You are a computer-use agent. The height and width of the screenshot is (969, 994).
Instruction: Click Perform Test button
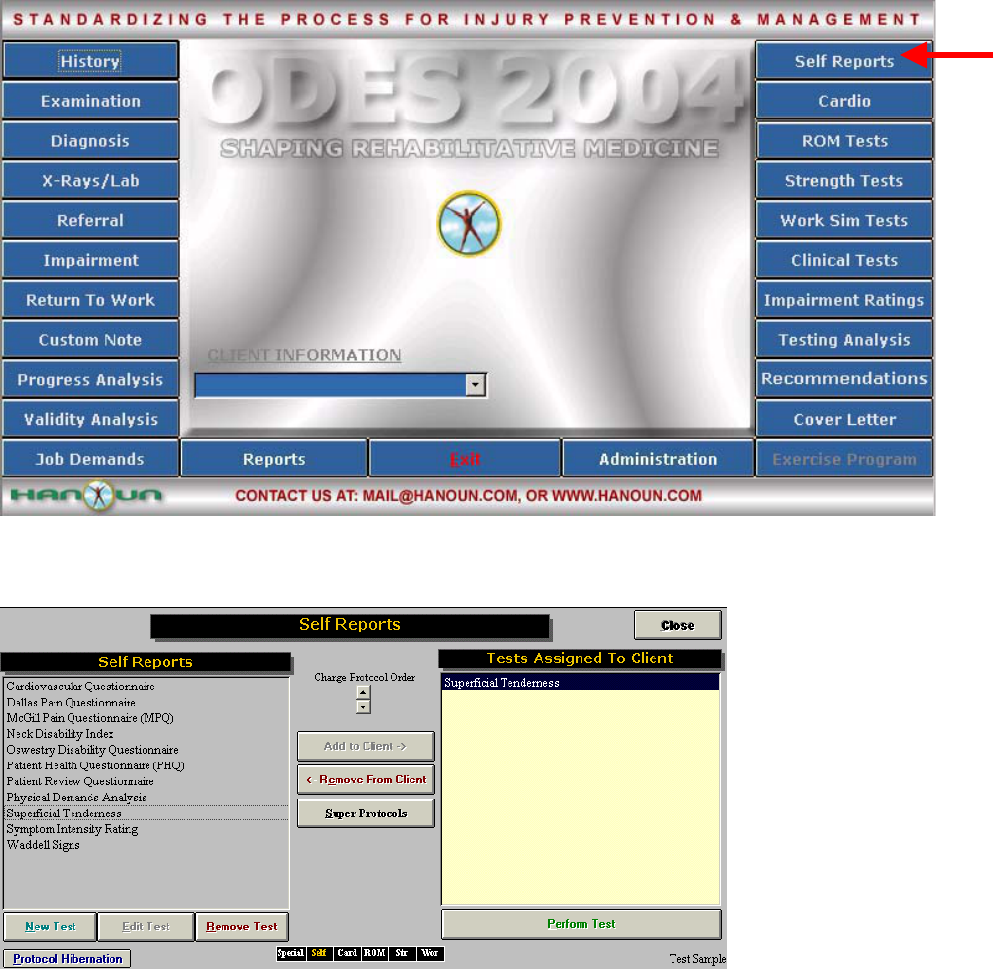coord(581,924)
